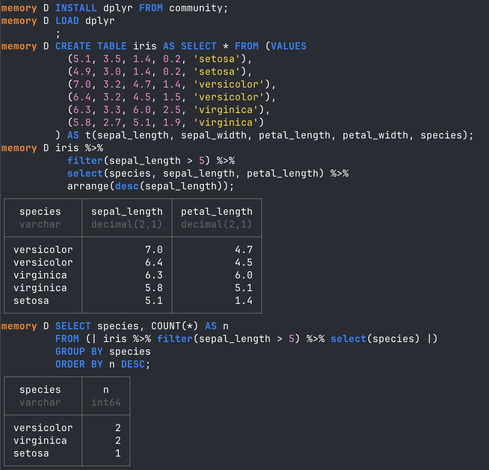Click the 'species' header of the count table
This screenshot has height=470, width=489.
pos(40,390)
